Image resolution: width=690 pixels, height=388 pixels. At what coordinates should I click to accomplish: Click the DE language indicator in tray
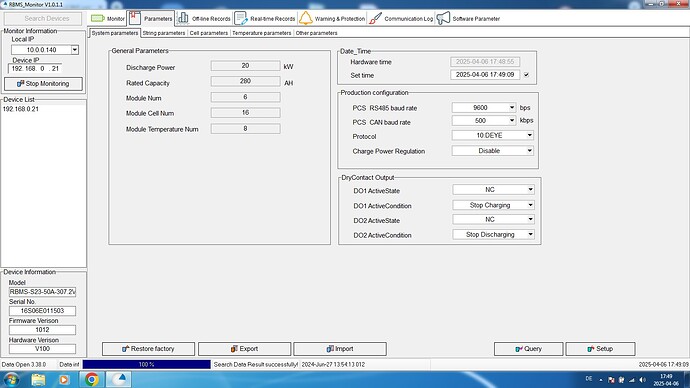click(589, 379)
